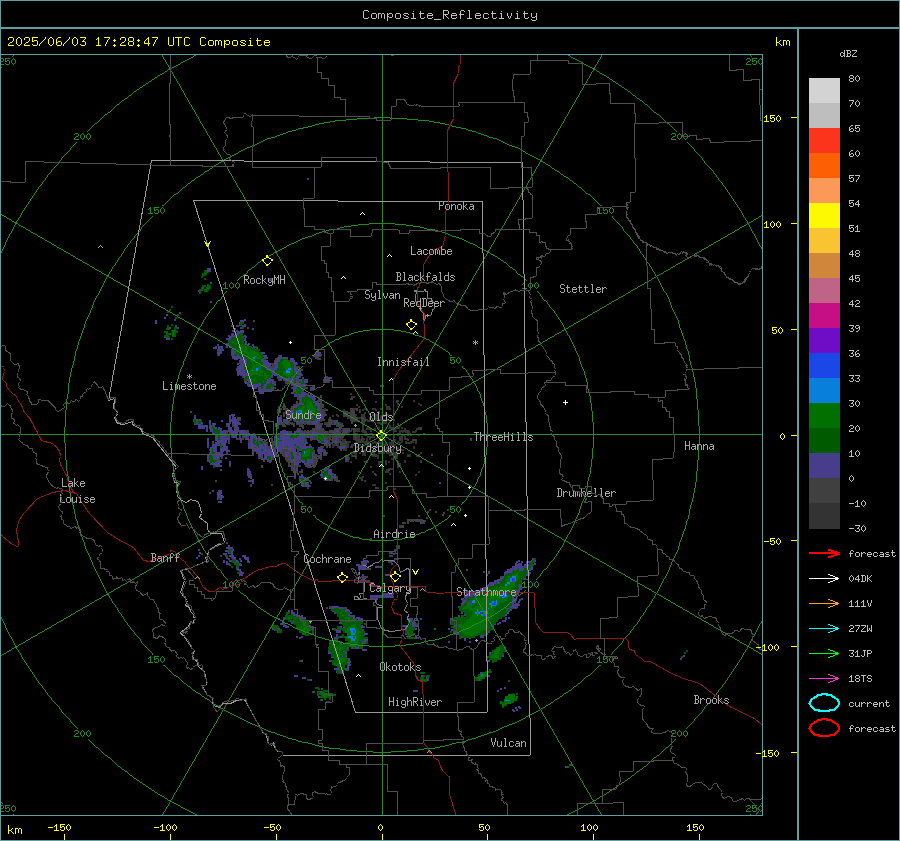Viewport: 900px width, 841px height.
Task: Click the yellow radar-site diamond between Olds and Didsbury
Action: point(381,436)
